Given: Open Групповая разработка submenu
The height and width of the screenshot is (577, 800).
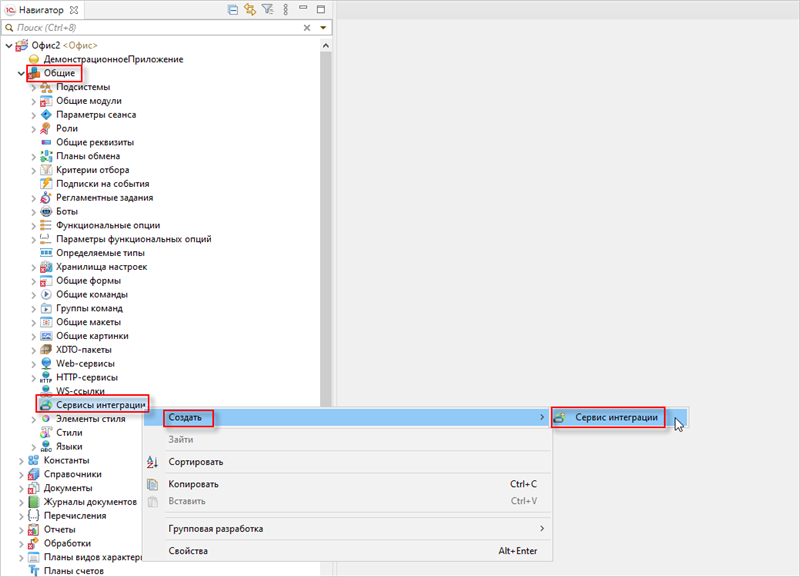Looking at the screenshot, I should [215, 528].
